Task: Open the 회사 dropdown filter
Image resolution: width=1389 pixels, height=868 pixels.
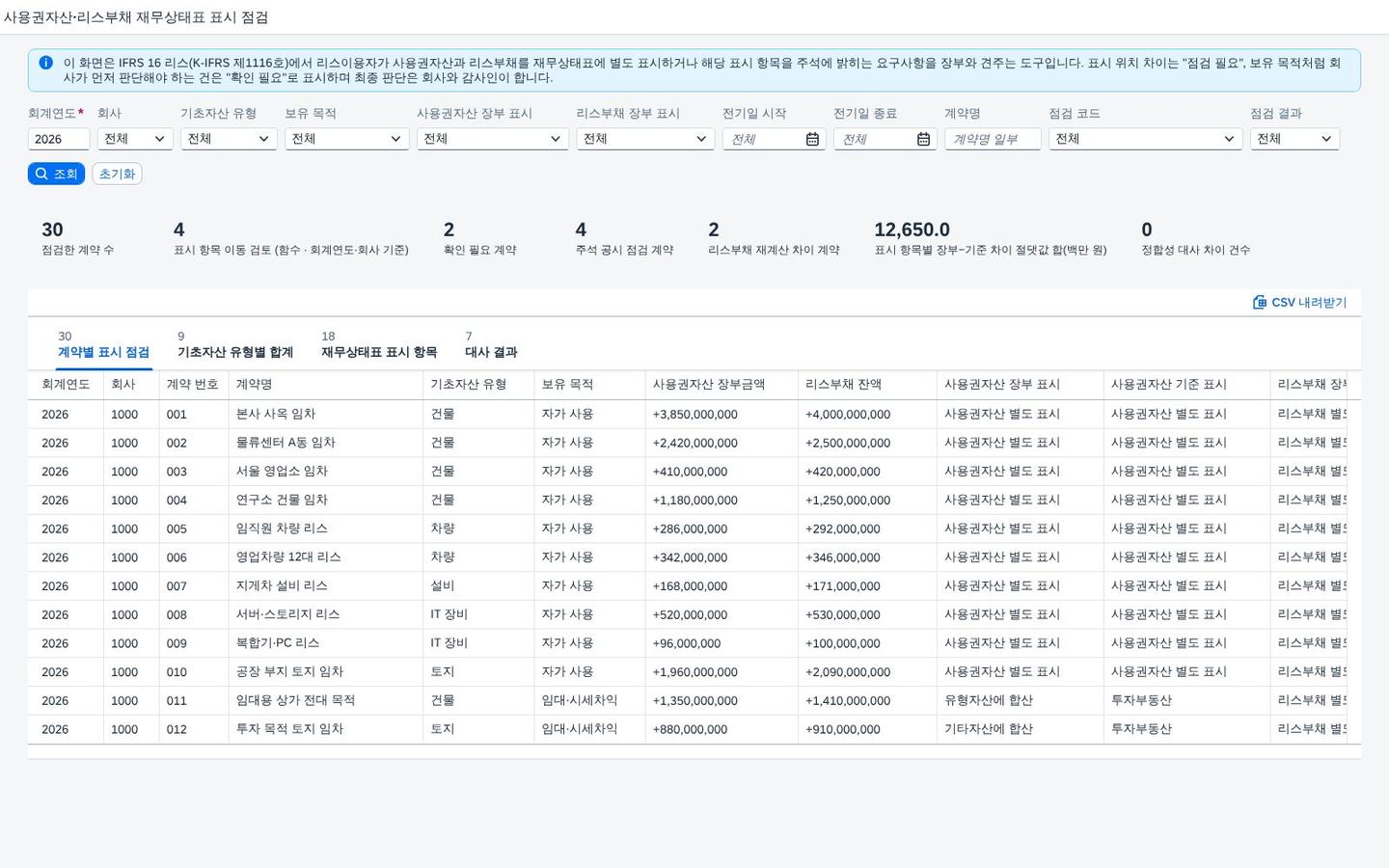Action: [x=135, y=139]
